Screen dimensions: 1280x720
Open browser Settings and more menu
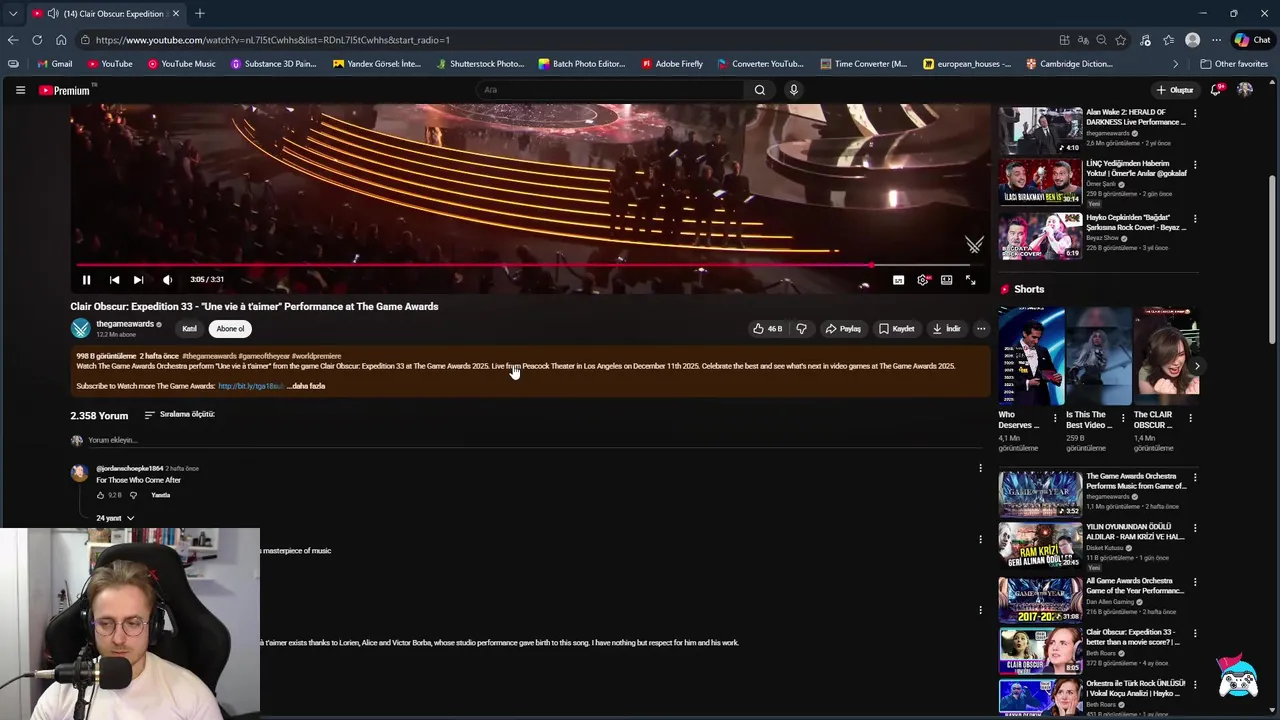1216,40
